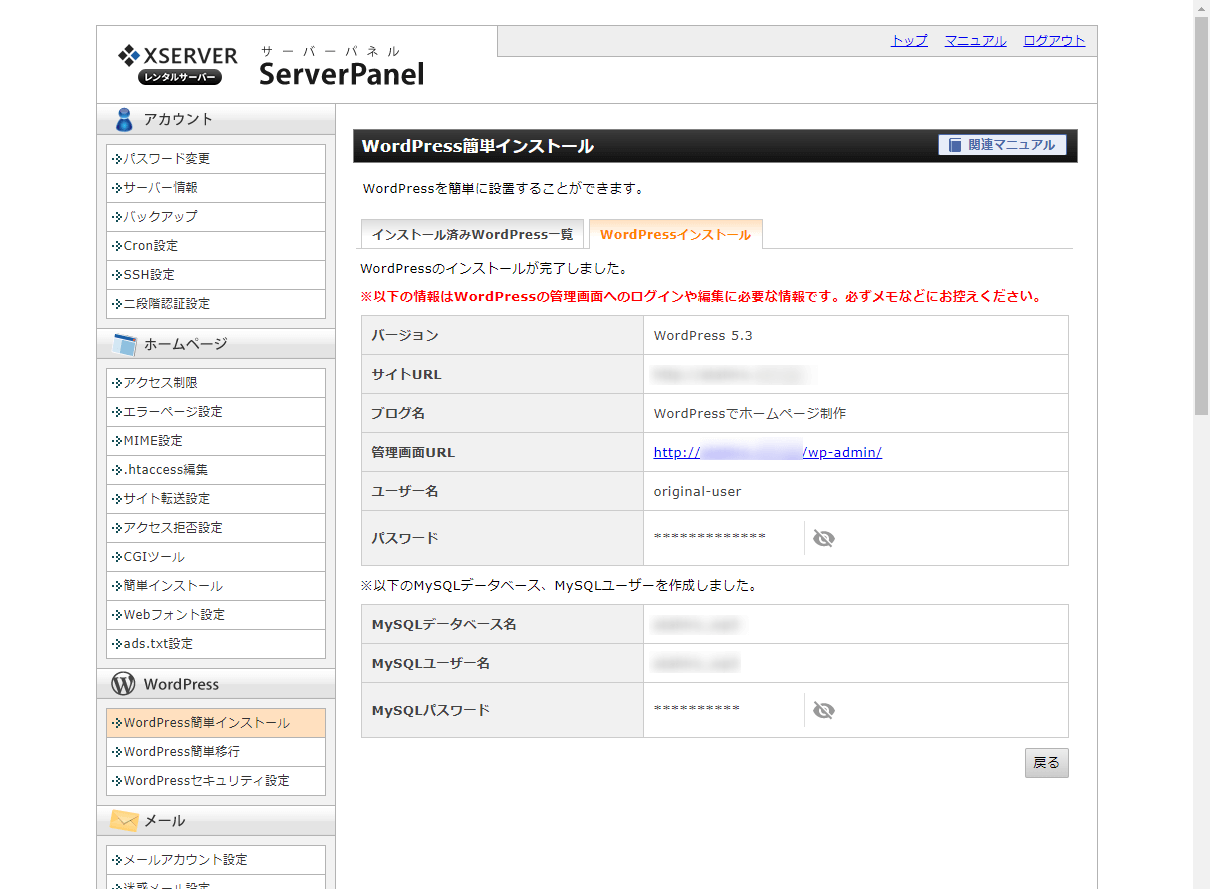Open サーバー情報 in sidebar
1210x889 pixels.
216,188
